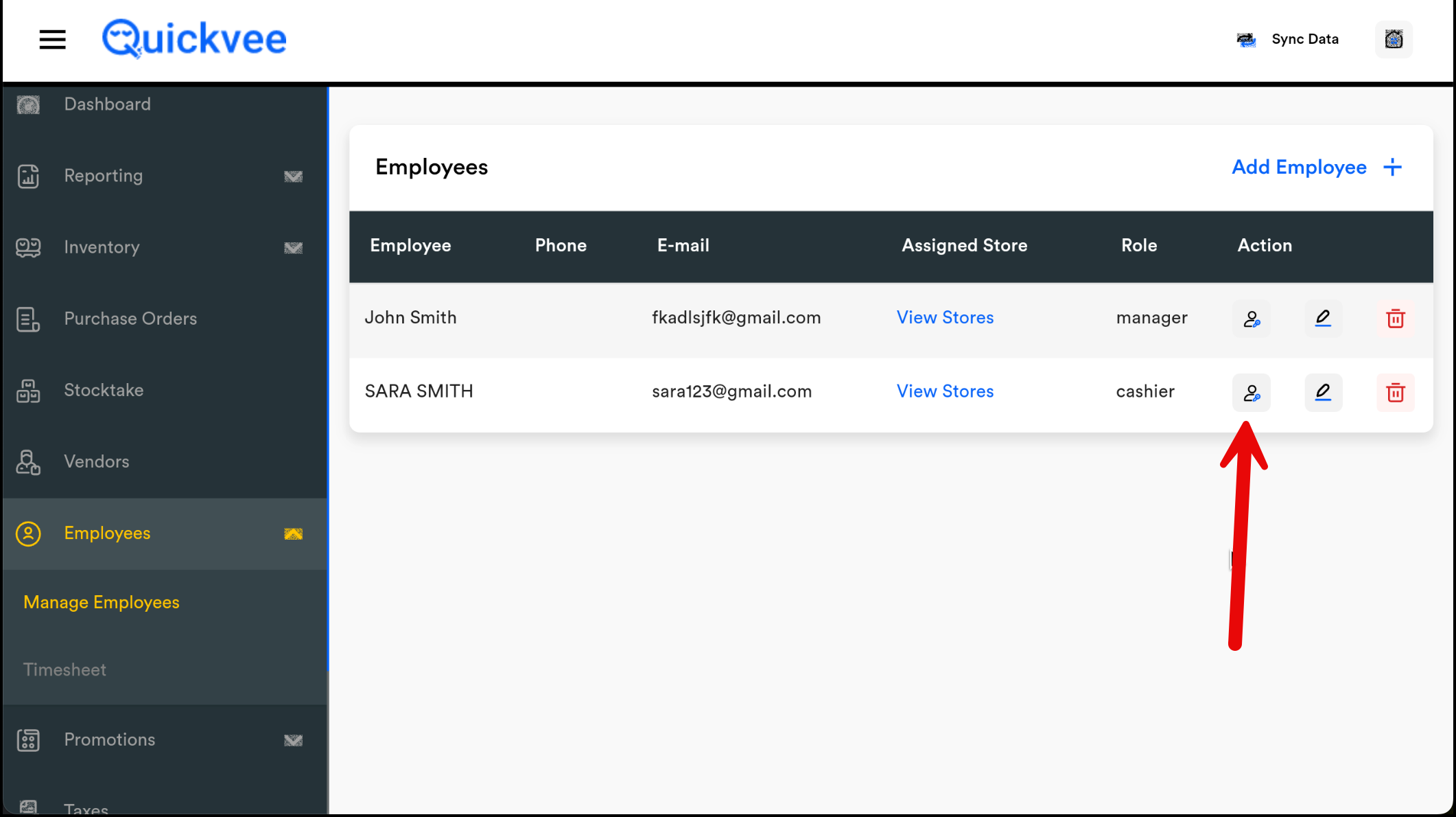
Task: Click the Sync Data icon
Action: tap(1246, 40)
